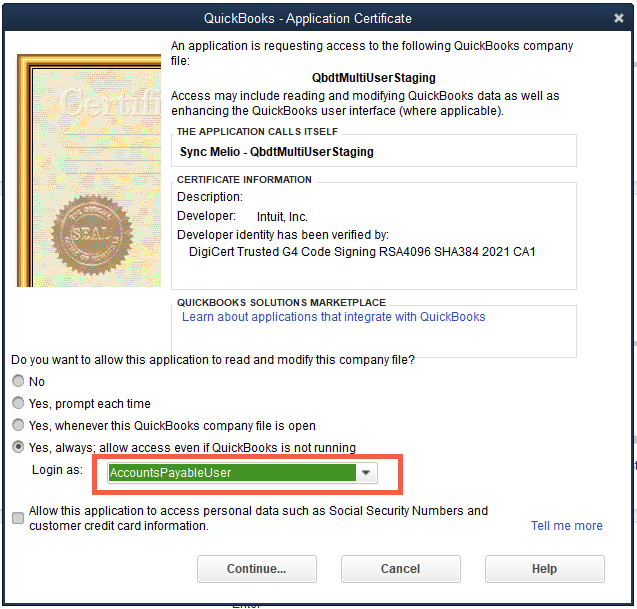The width and height of the screenshot is (637, 609).
Task: Click the AccountsPayableUser login field
Action: [231, 473]
